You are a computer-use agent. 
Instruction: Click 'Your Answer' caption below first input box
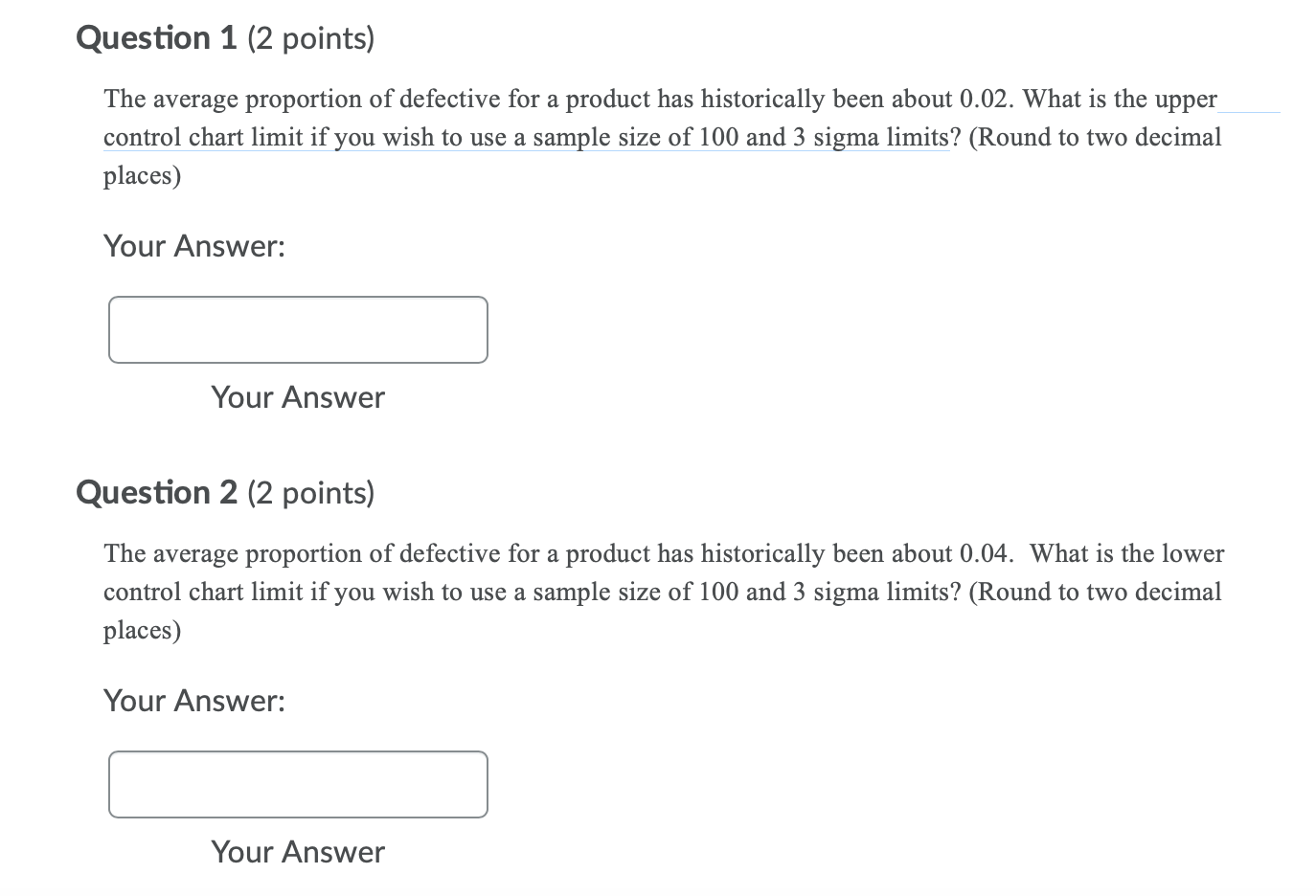point(297,397)
